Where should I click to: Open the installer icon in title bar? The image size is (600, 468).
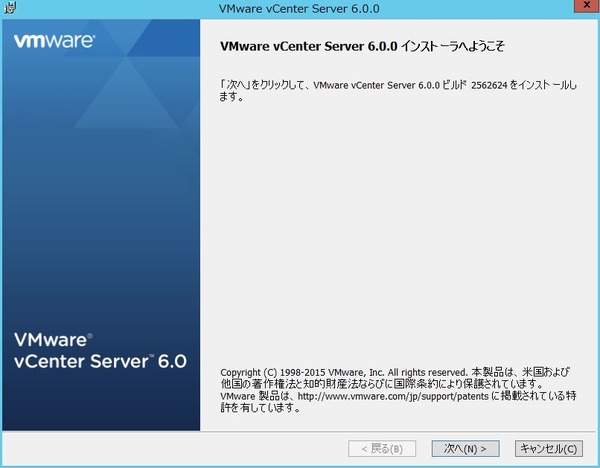(9, 8)
